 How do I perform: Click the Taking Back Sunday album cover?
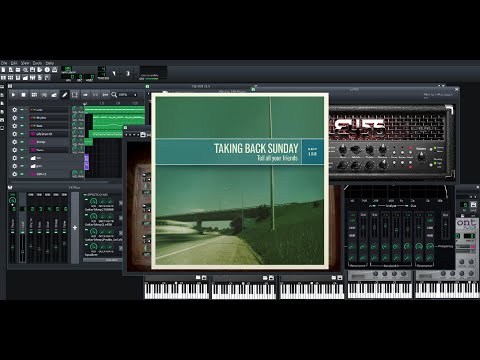(240, 181)
